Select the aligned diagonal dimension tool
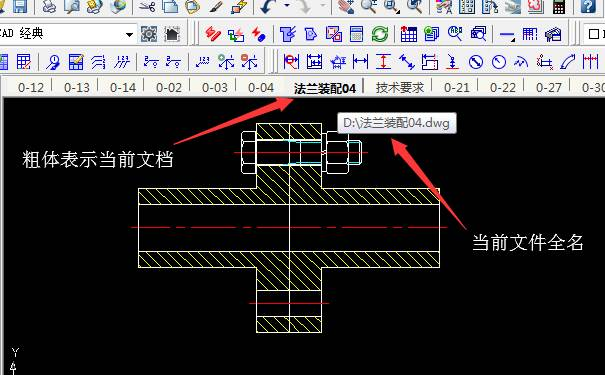The image size is (605, 375). (407, 62)
